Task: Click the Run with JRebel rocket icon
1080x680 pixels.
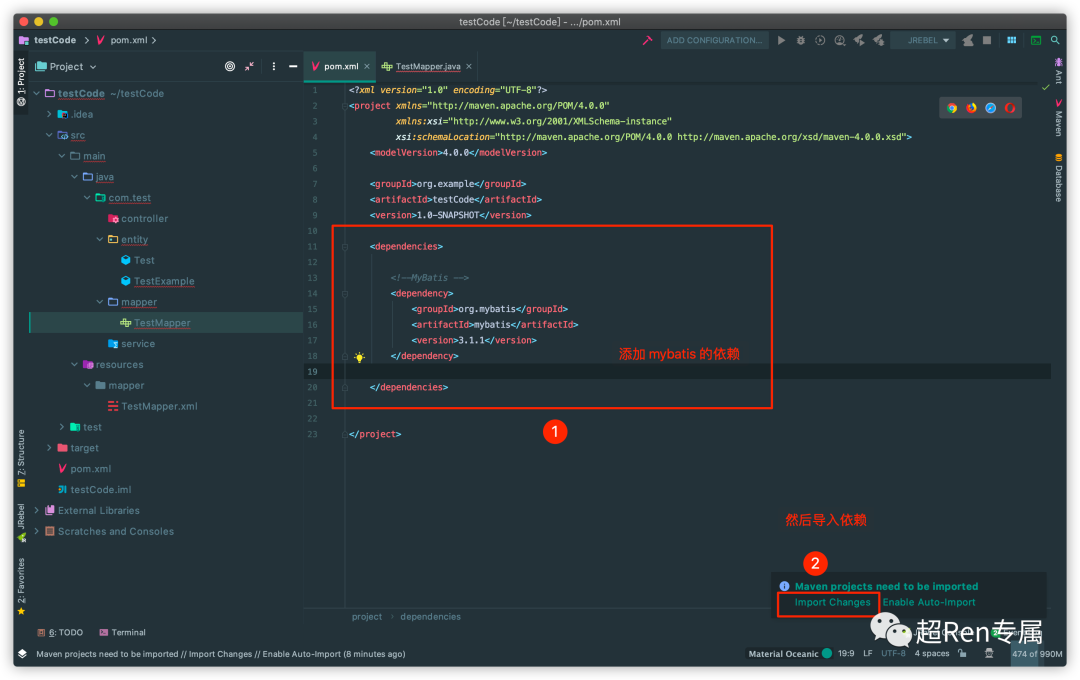Action: 859,41
